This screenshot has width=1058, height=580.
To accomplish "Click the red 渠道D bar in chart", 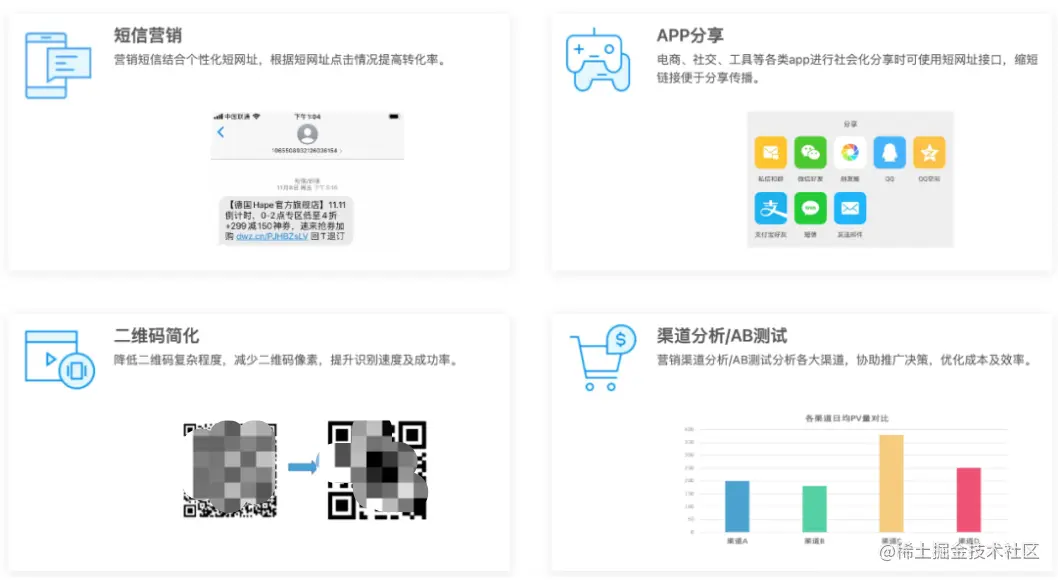I will click(x=969, y=500).
